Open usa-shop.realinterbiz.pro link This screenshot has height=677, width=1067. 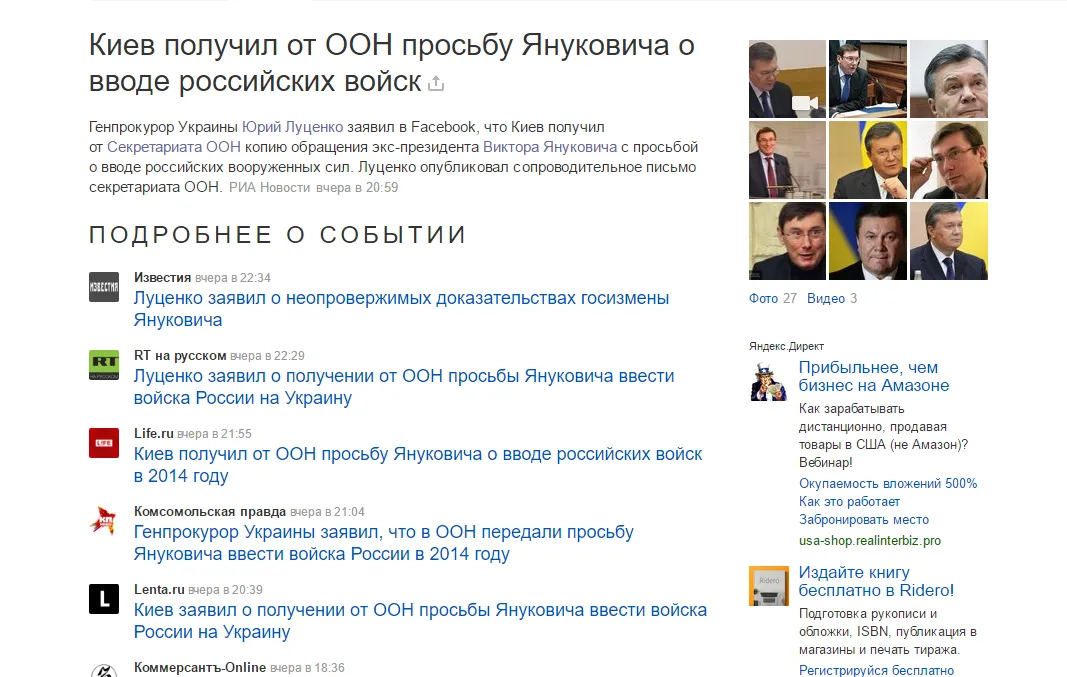click(x=870, y=541)
